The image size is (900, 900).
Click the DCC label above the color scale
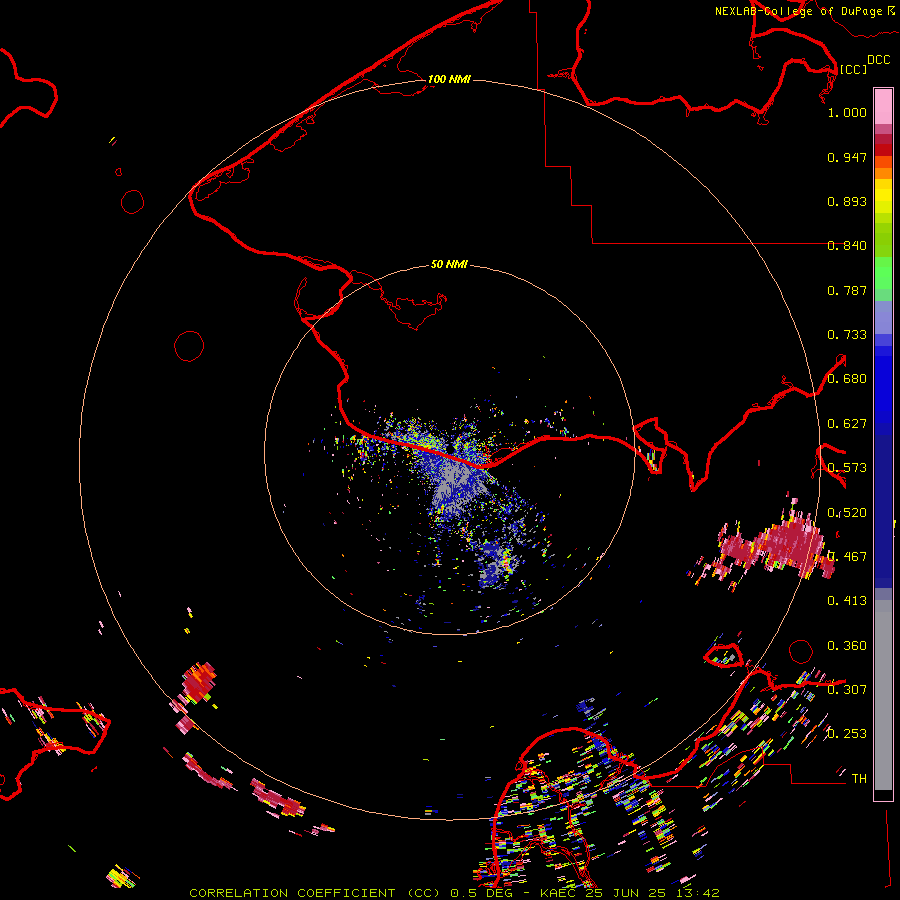tap(878, 59)
